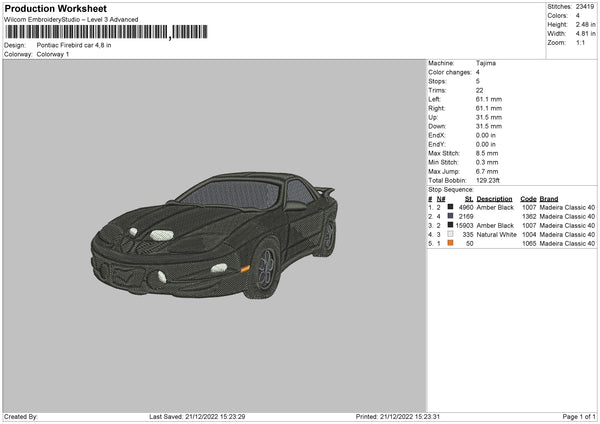Image resolution: width=600 pixels, height=424 pixels.
Task: Click the Description column header
Action: 497,198
